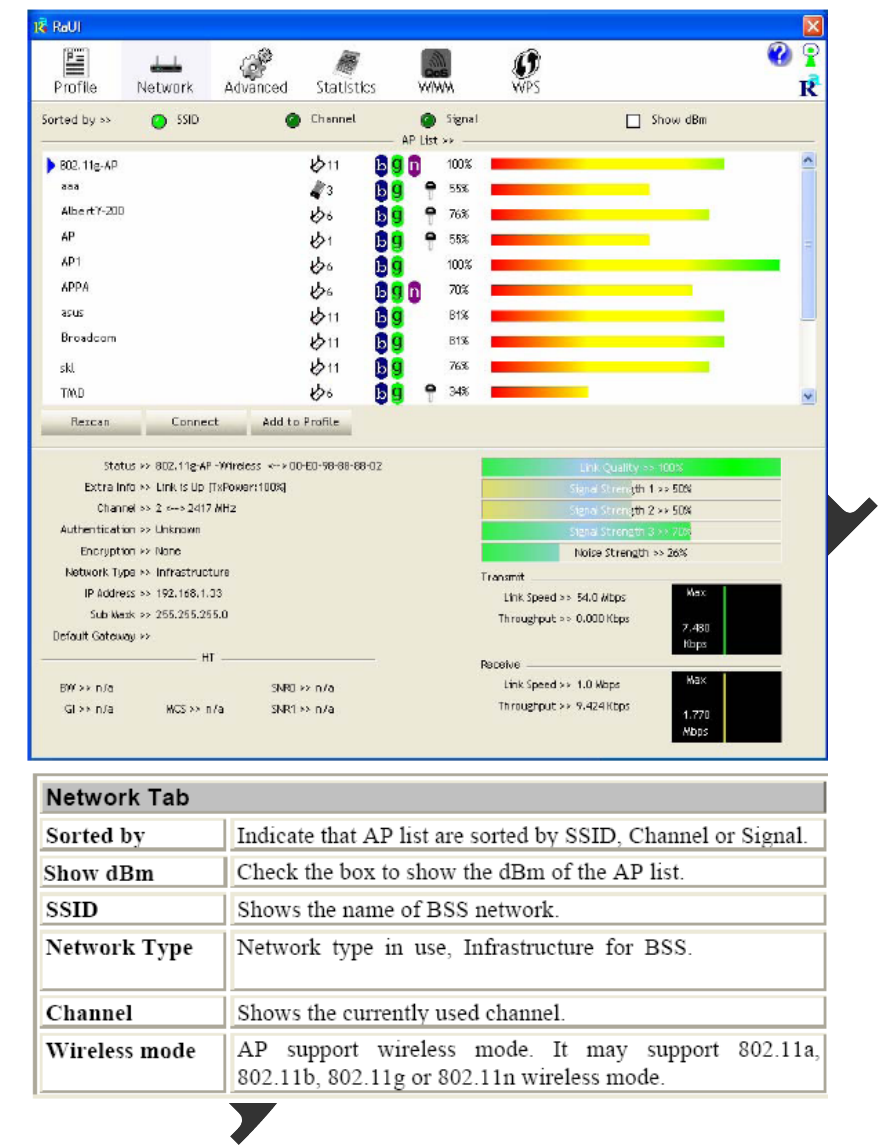The image size is (878, 1145).
Task: Open the Profile page icon
Action: (x=75, y=64)
